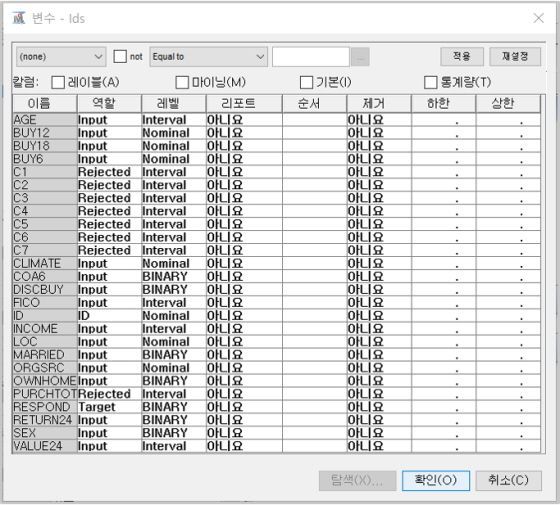Cancel with the 취소(C) button
The image size is (560, 505).
[x=509, y=480]
